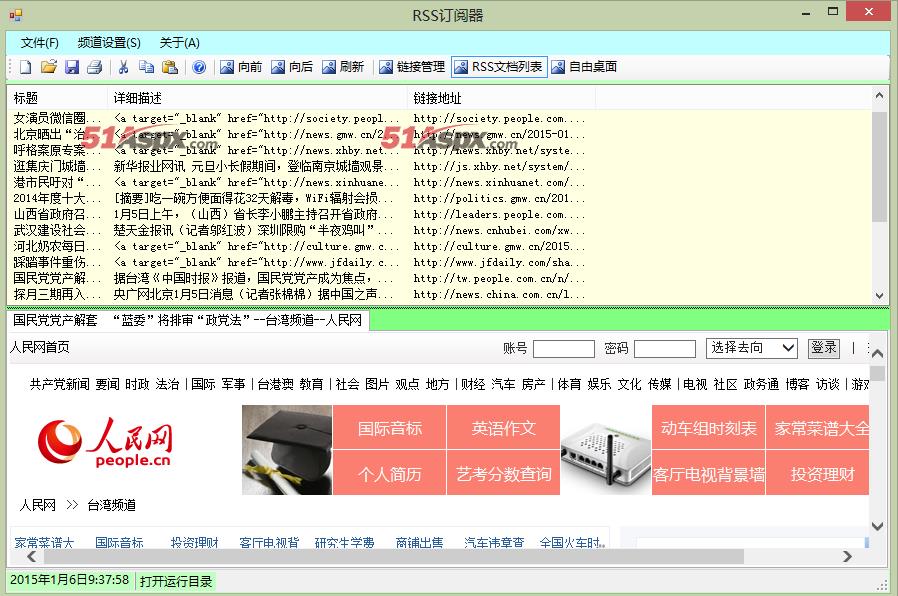This screenshot has width=898, height=596.
Task: Select the 山西省政府召 row
Action: pos(299,215)
